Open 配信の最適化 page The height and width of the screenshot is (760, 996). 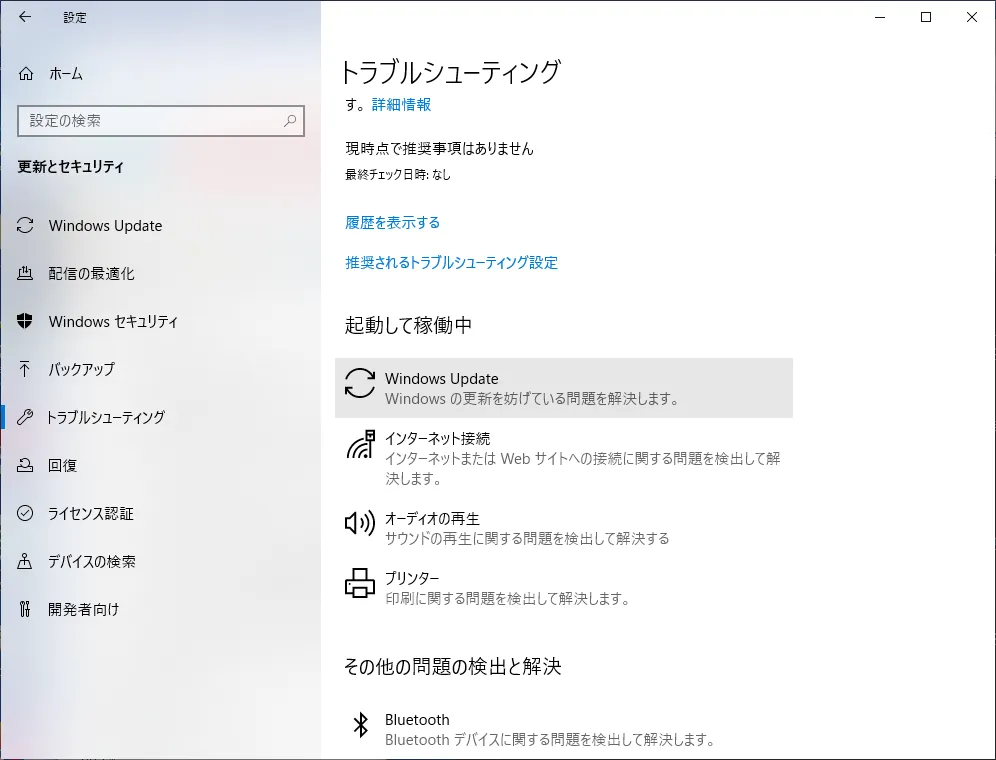click(91, 273)
